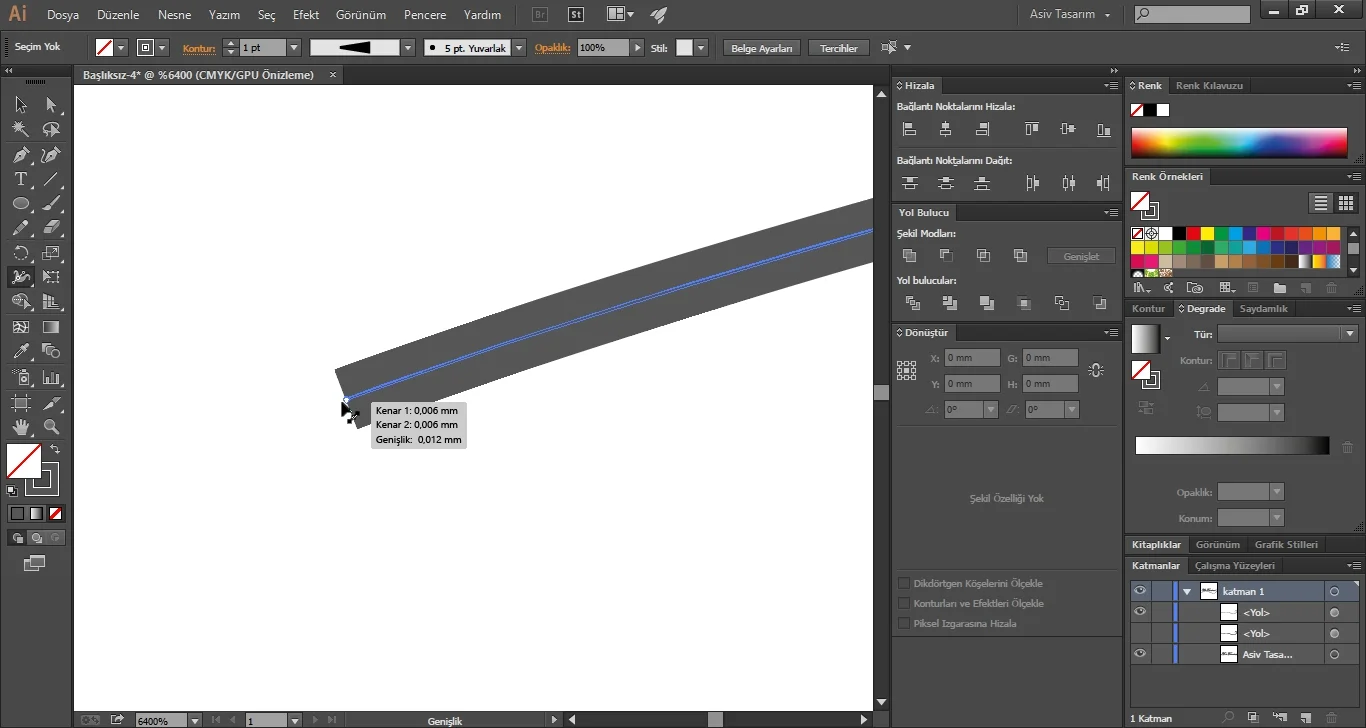Swap fill and stroke colors
Viewport: 1366px width, 728px height.
[x=55, y=449]
